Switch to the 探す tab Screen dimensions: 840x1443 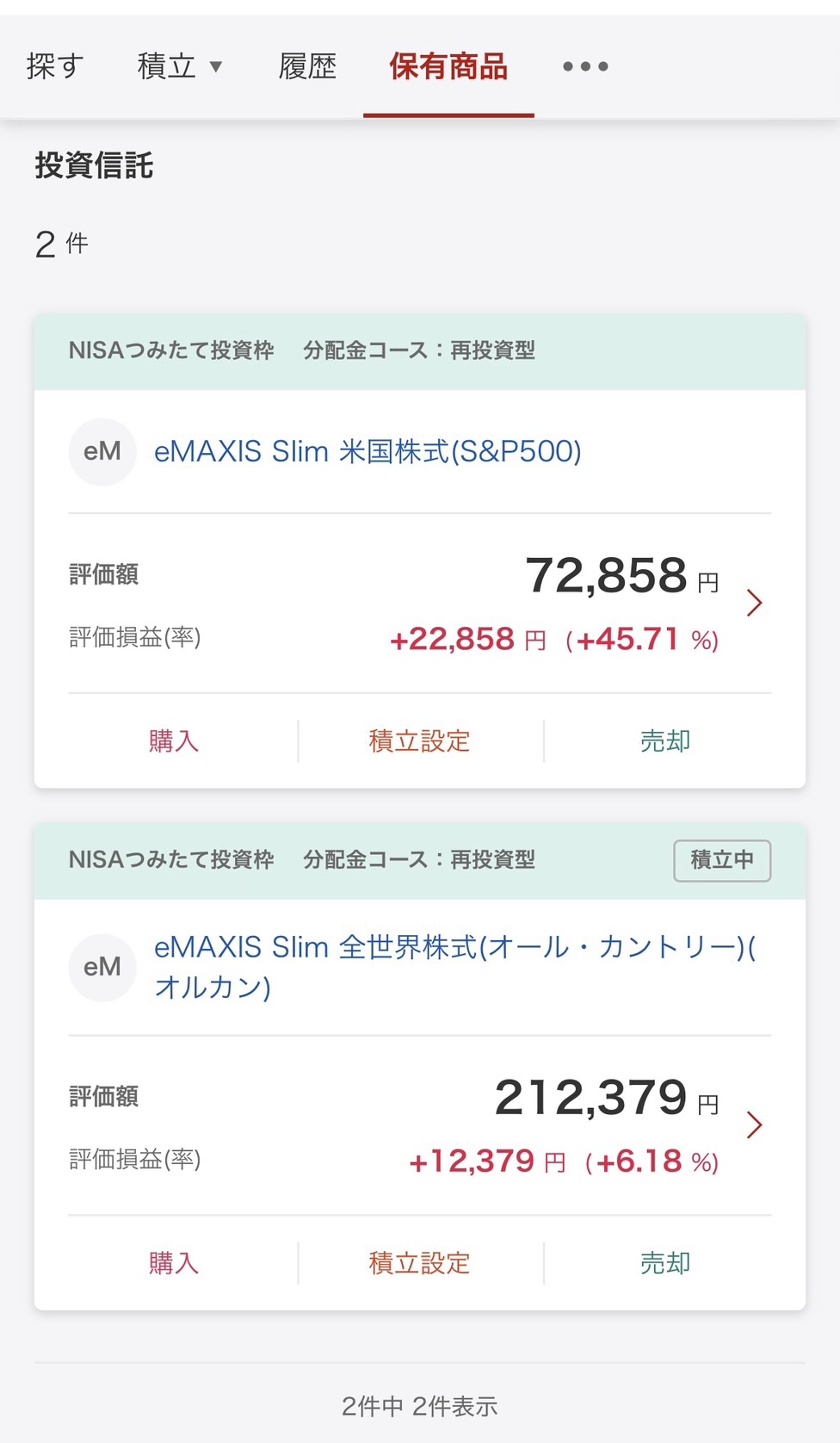point(55,66)
